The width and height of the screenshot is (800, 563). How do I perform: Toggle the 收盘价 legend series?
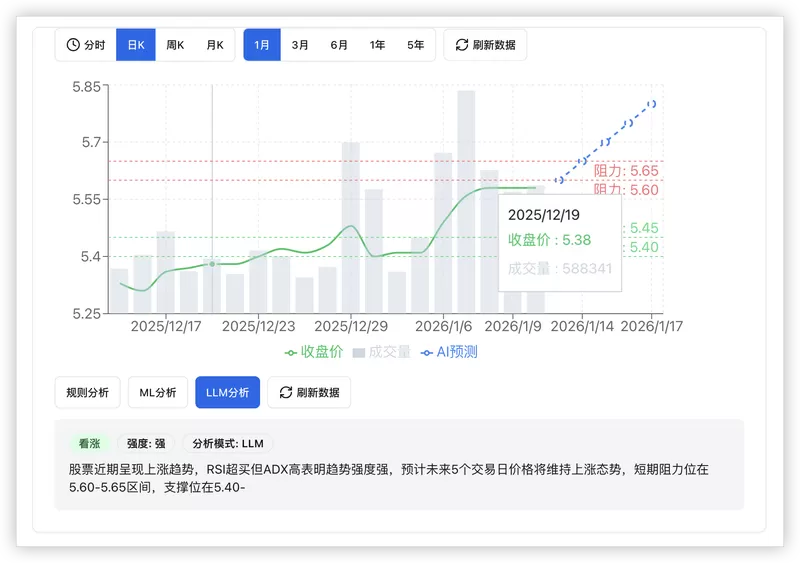[314, 352]
